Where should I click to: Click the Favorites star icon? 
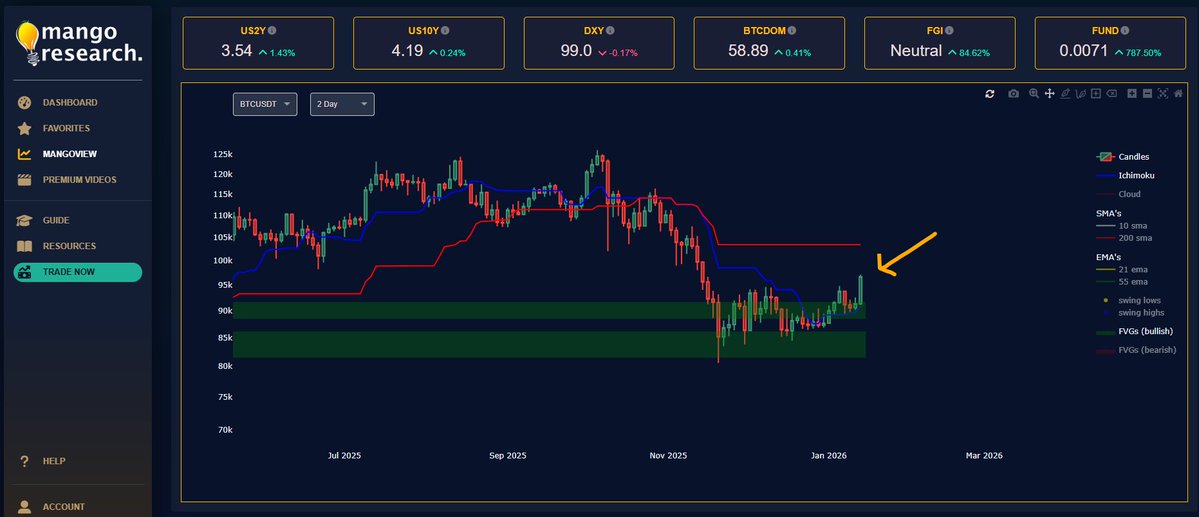tap(24, 128)
